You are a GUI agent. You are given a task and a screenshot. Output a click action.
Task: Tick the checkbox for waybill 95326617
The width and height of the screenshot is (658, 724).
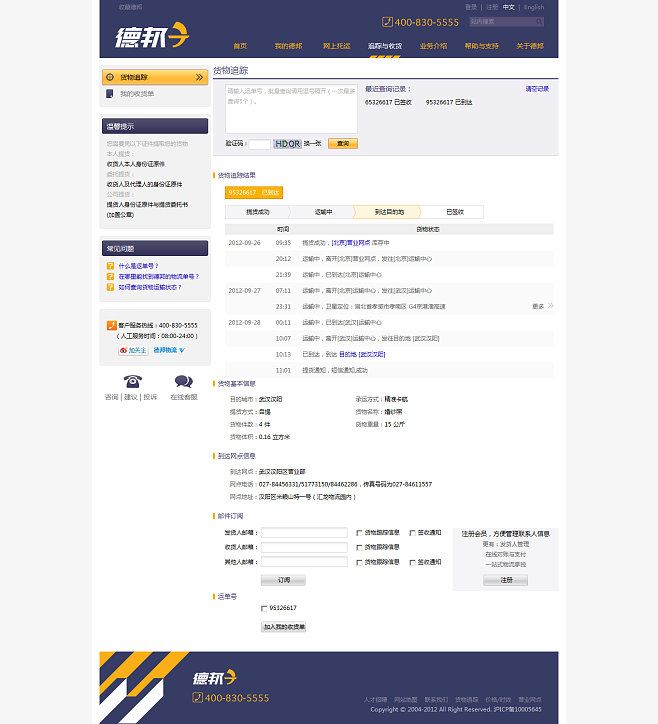click(264, 608)
